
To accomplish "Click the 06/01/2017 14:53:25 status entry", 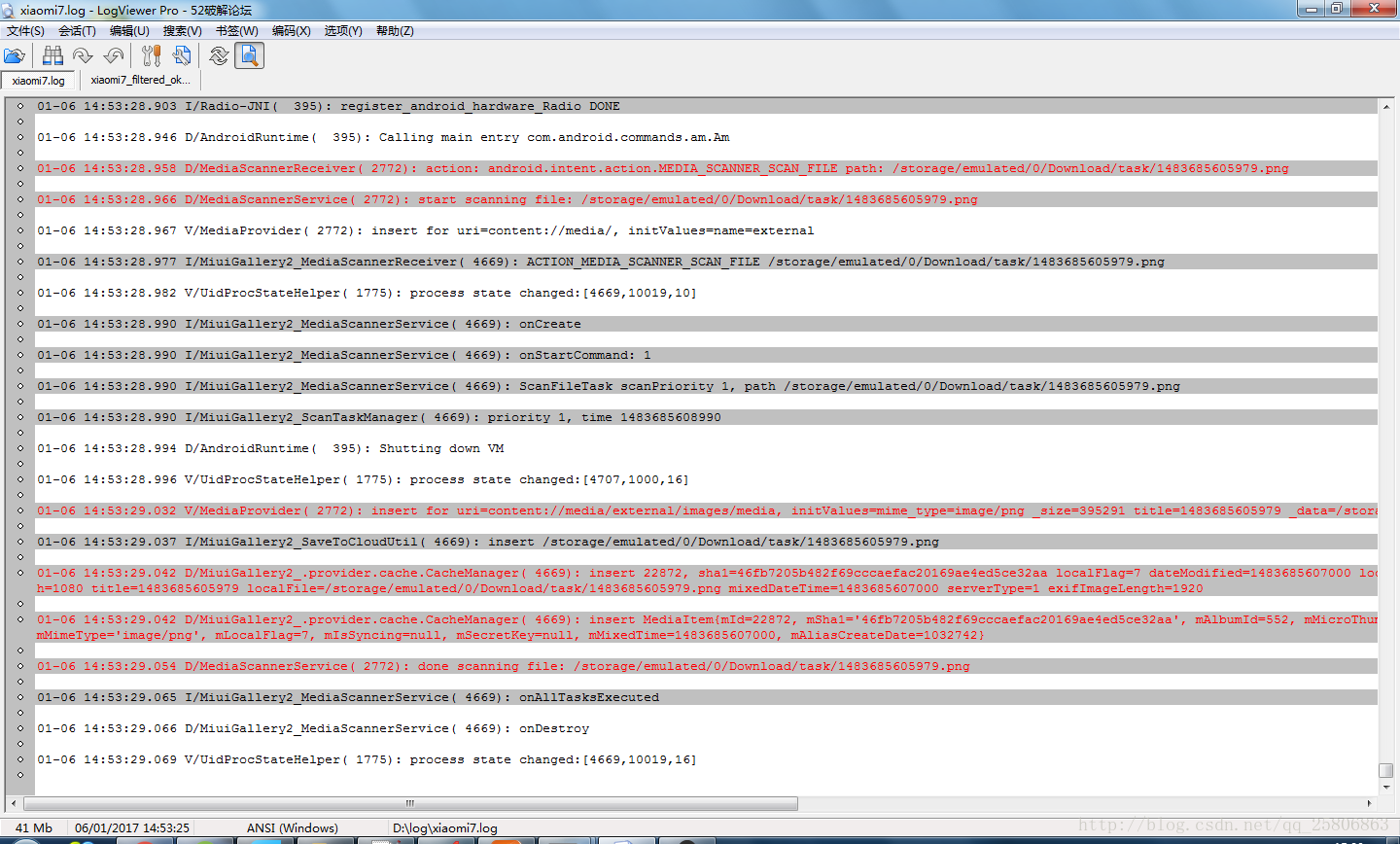I will [132, 828].
